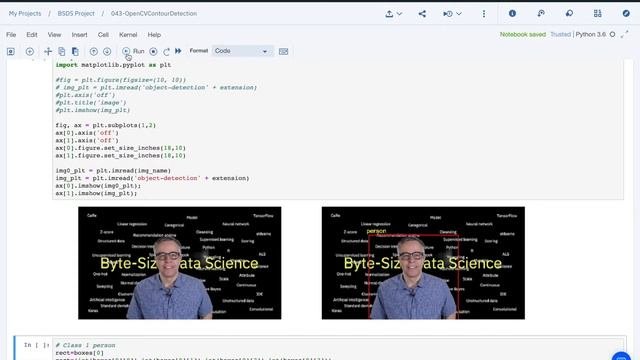
Task: Interrupt the kernel with the stop icon
Action: click(x=153, y=51)
